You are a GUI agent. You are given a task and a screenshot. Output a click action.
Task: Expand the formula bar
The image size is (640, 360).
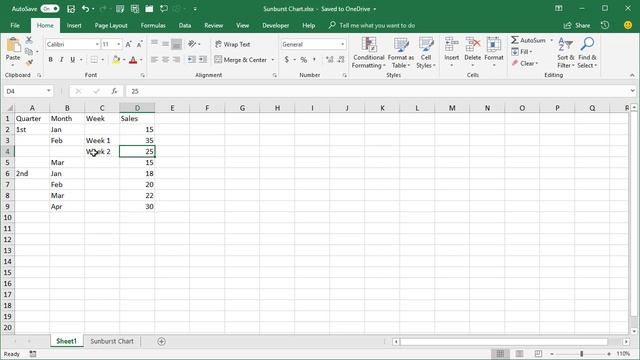pyautogui.click(x=632, y=91)
